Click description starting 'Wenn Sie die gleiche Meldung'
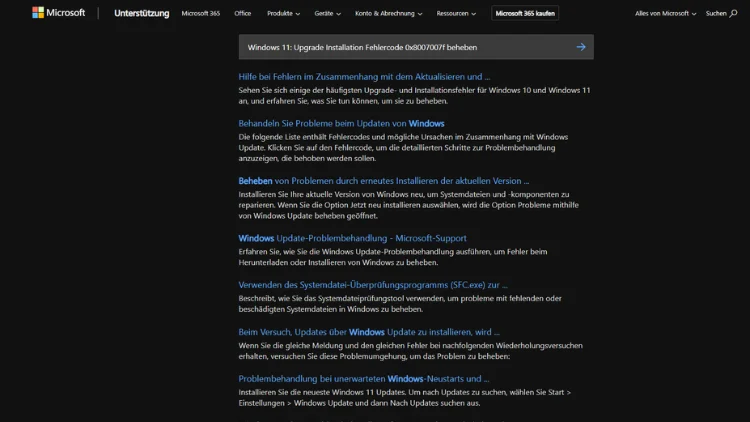Screen dimensions: 750x422 (410, 351)
